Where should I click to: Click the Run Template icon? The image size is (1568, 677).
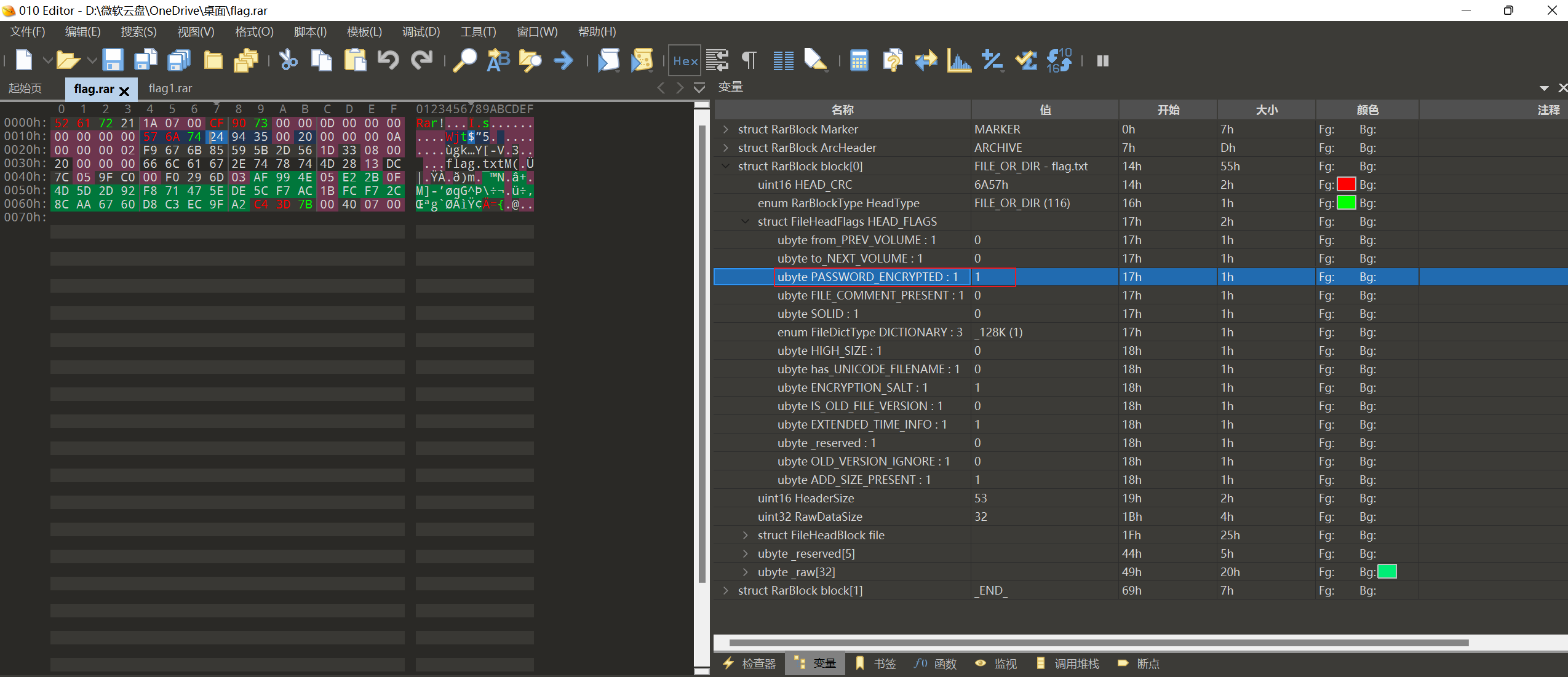click(642, 60)
